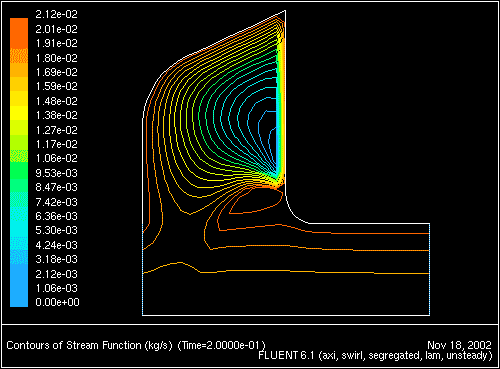Select the 9.53e-03 legend value
Viewport: 500px width, 369px height.
click(56, 173)
